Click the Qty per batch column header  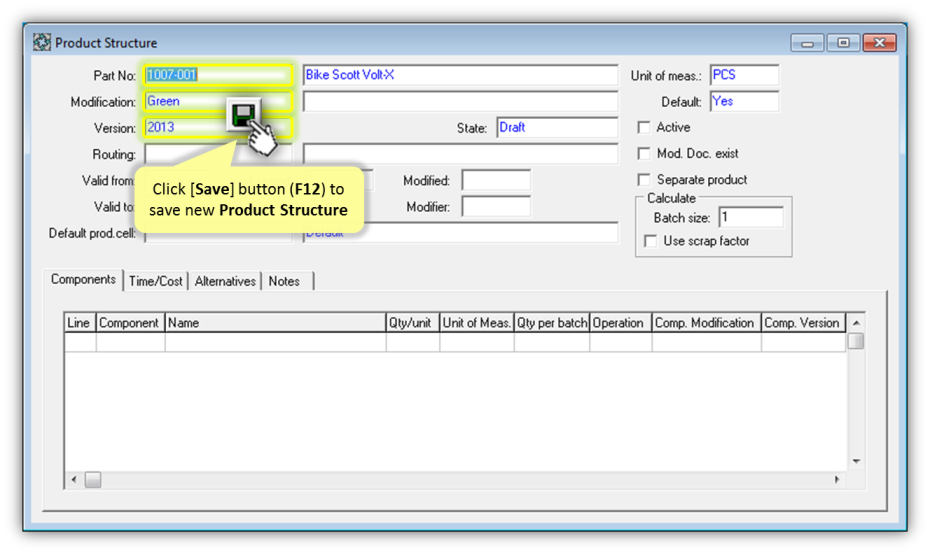pos(552,323)
